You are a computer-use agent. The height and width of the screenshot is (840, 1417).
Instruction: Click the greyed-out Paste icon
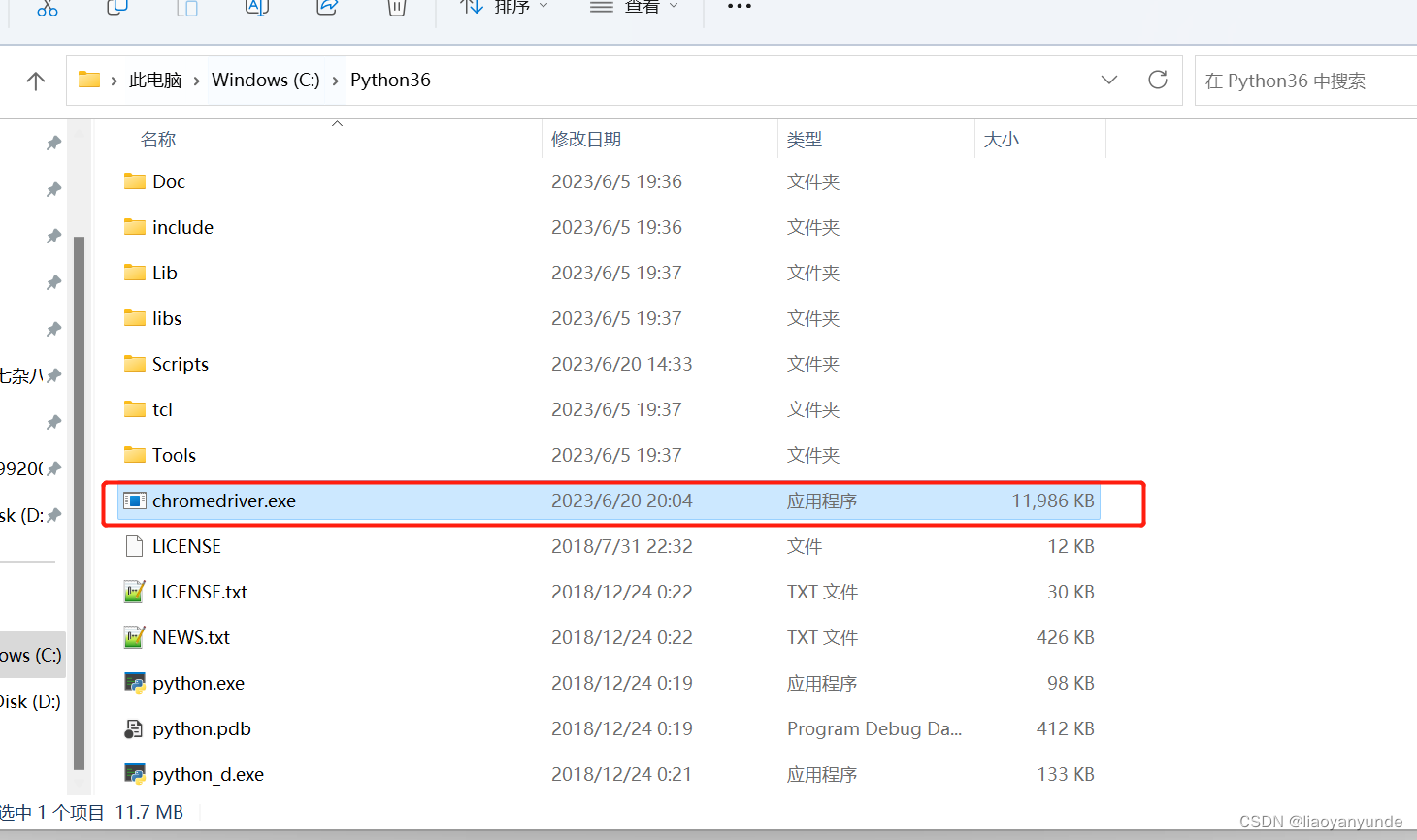click(187, 8)
